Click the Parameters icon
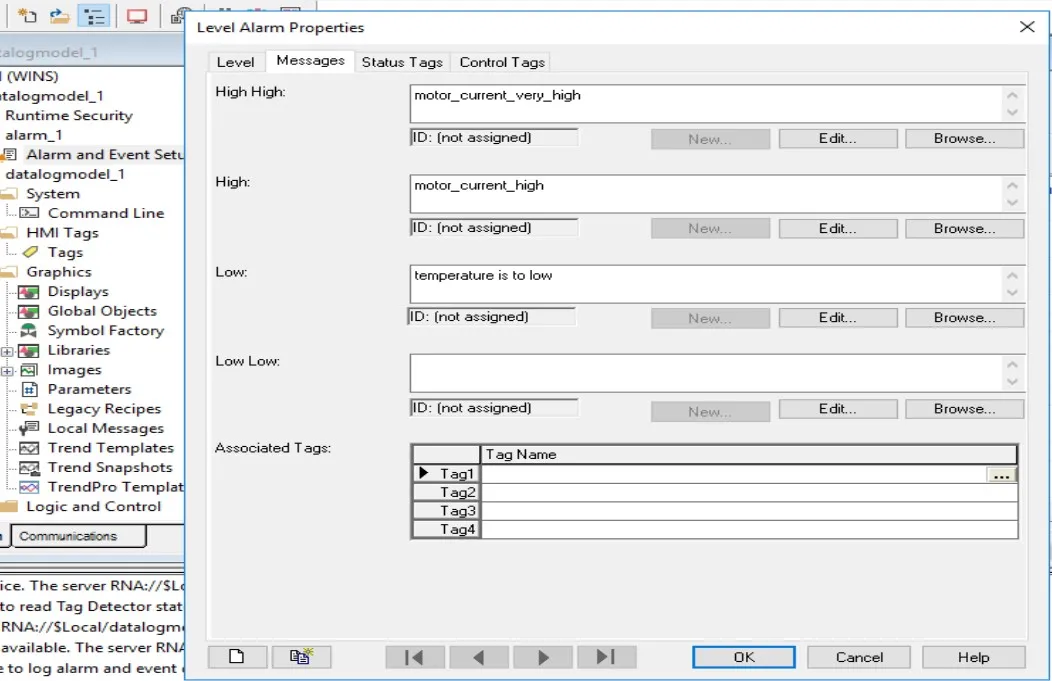Viewport: 1052px width, 681px height. pos(30,389)
